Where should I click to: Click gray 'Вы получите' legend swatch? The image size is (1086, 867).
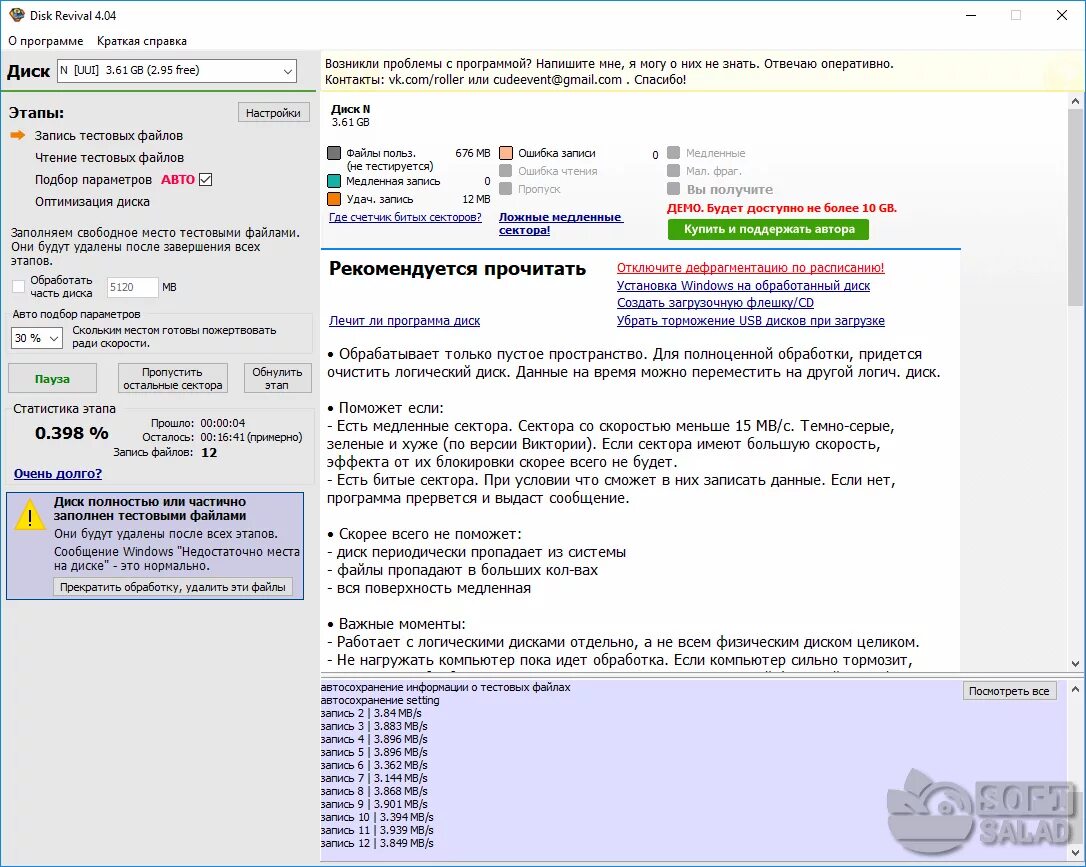point(673,188)
